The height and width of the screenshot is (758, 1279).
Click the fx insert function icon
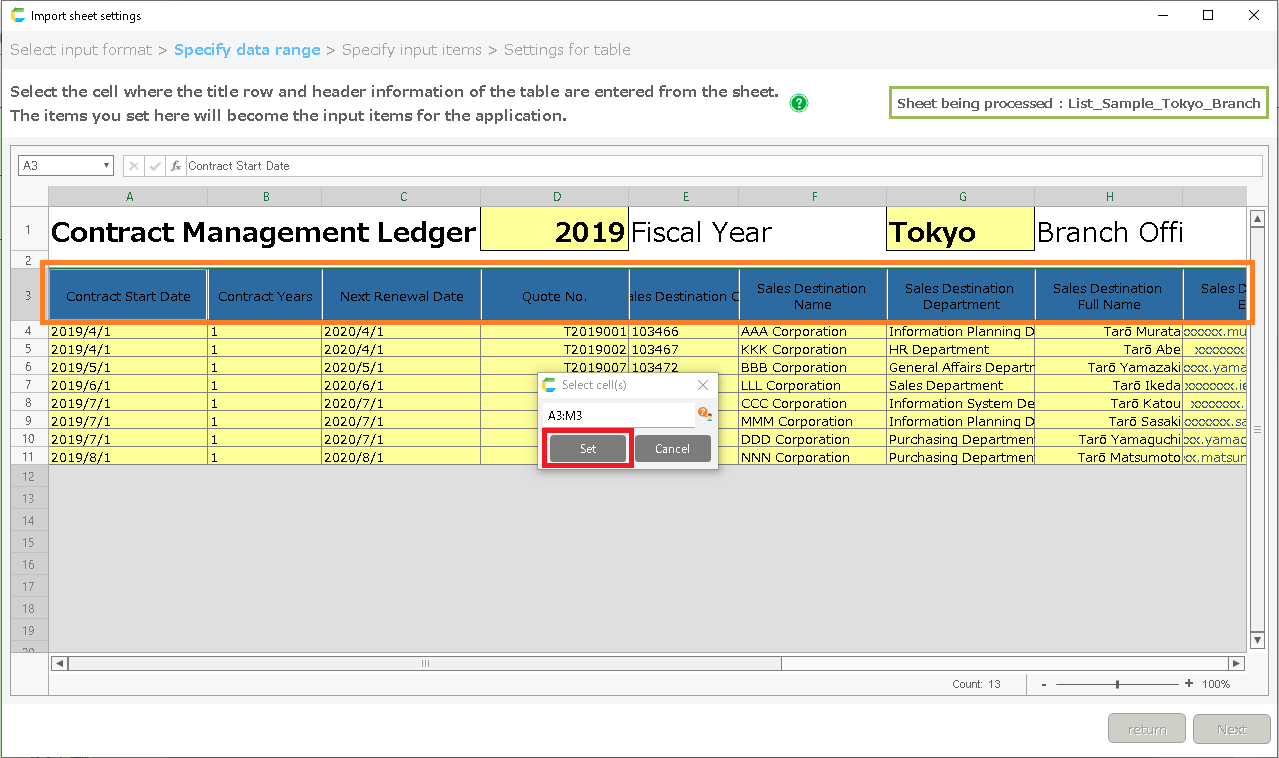[x=176, y=166]
